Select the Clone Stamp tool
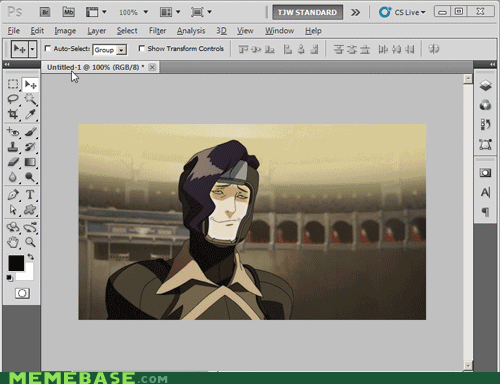500x384 pixels. coord(13,147)
